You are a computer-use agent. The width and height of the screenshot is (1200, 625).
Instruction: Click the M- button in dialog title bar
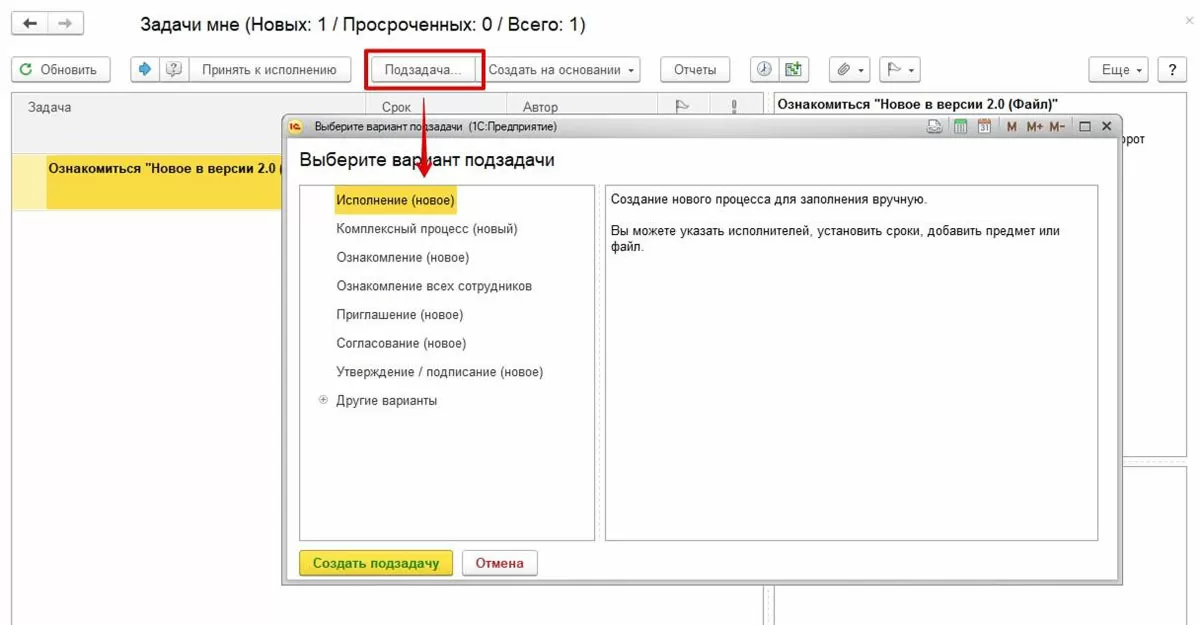1058,127
